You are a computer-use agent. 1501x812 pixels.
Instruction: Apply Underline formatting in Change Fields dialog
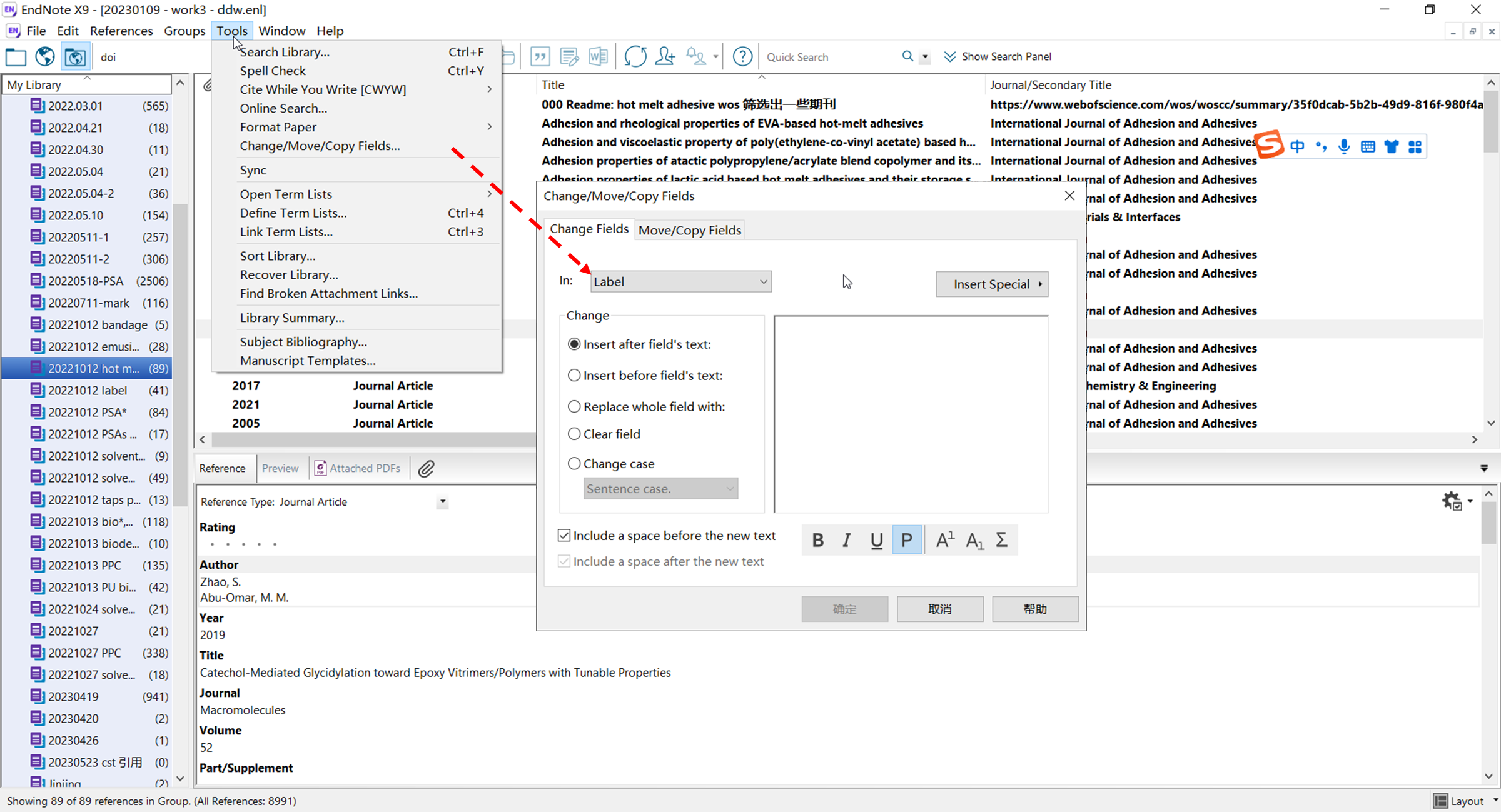[876, 540]
